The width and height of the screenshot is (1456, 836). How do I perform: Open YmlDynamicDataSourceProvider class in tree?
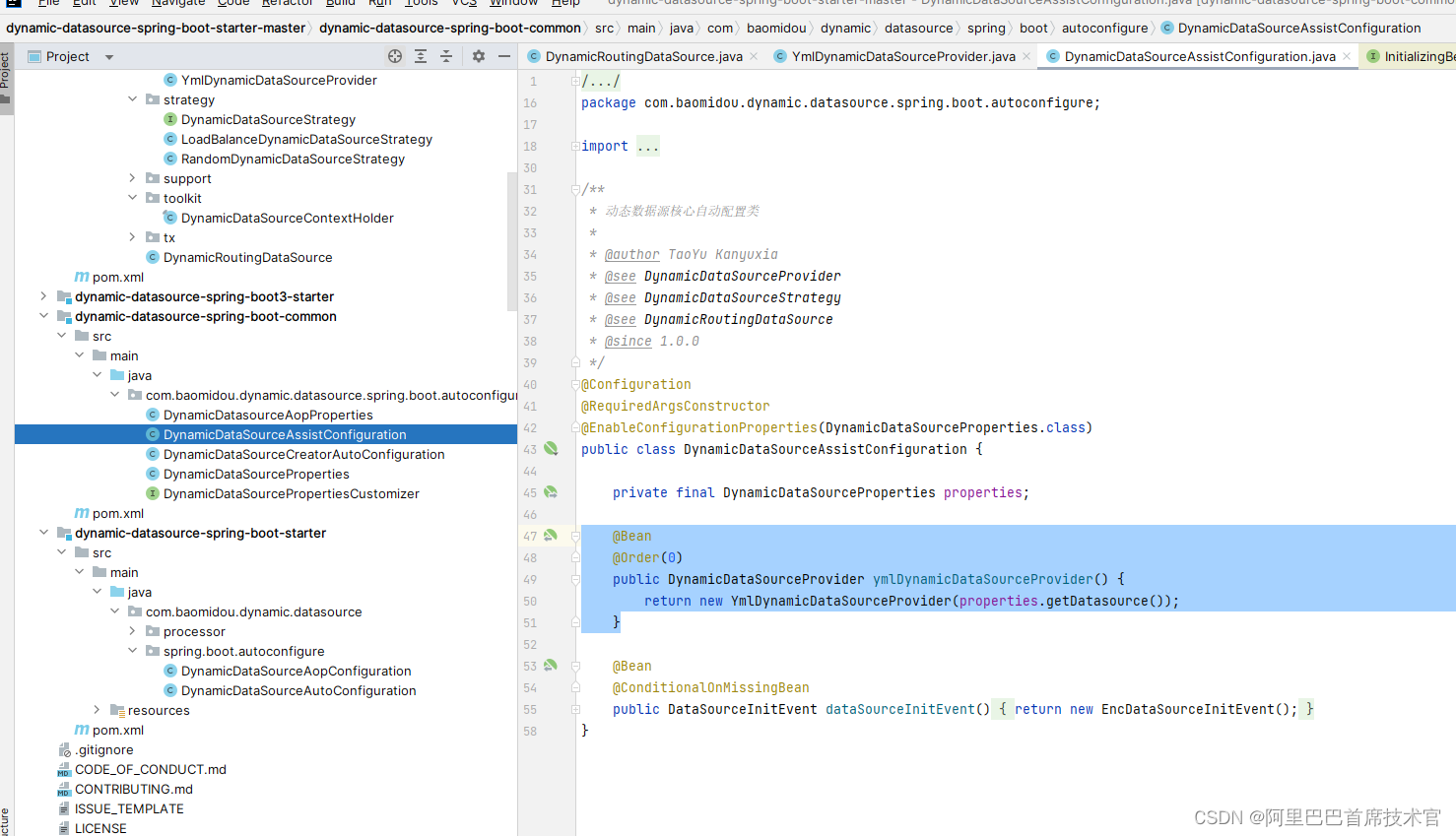pyautogui.click(x=279, y=80)
